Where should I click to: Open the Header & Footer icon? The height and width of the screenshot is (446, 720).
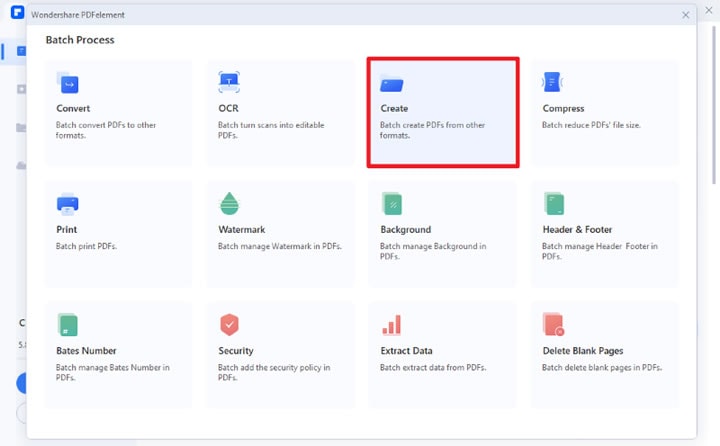pos(554,204)
